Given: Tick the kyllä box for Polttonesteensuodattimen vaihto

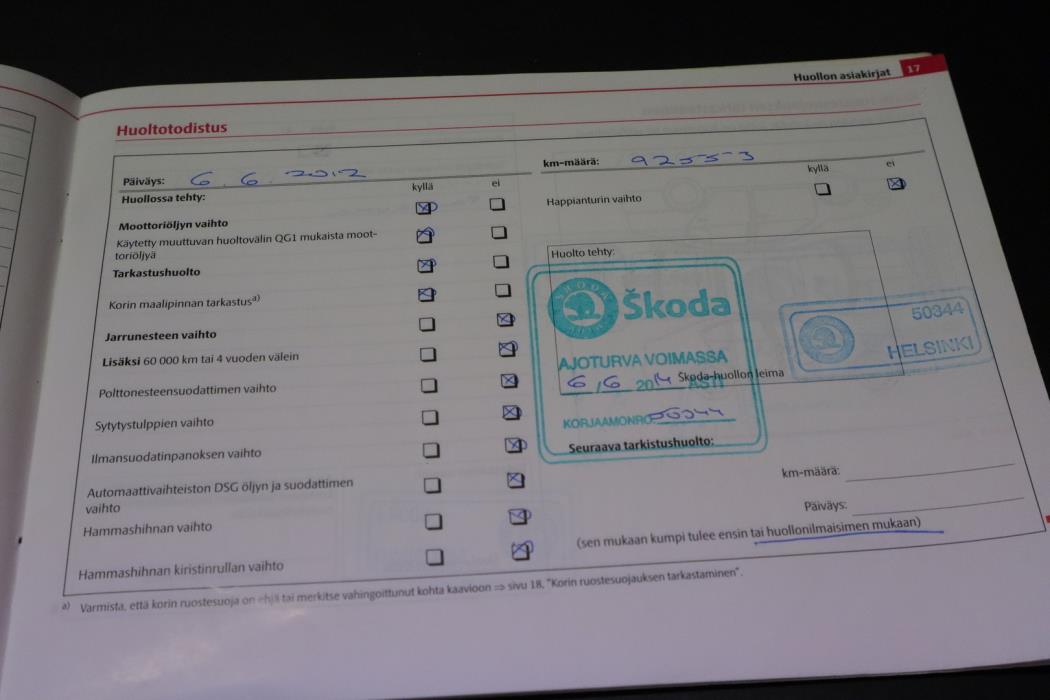Looking at the screenshot, I should click(429, 385).
